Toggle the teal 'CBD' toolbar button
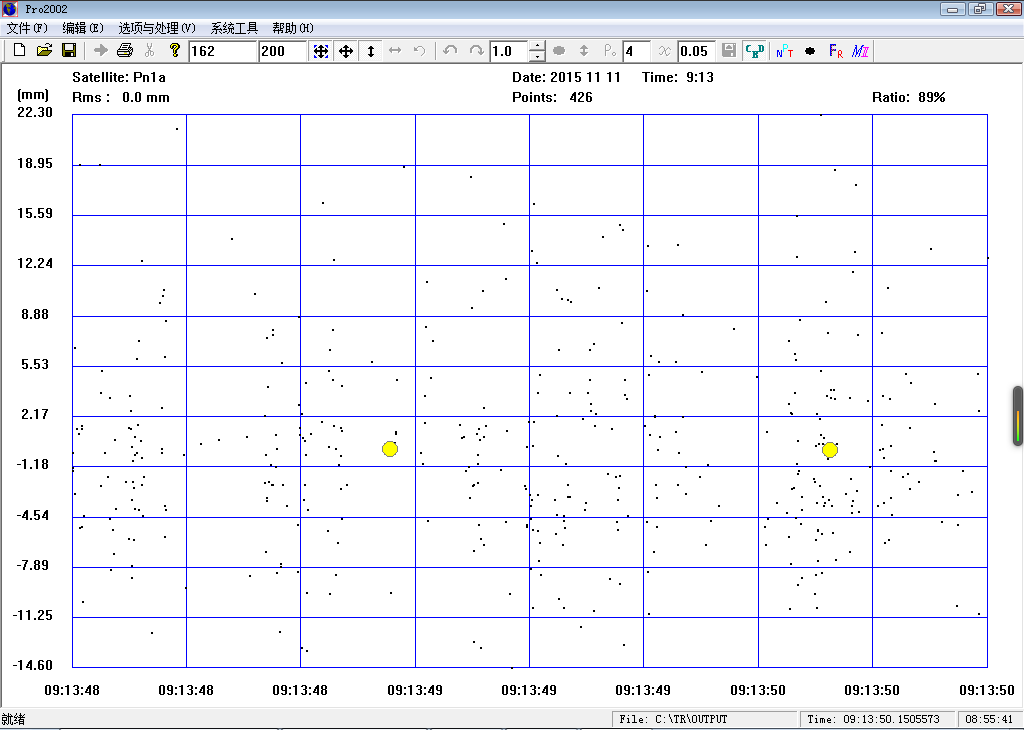 click(x=755, y=51)
